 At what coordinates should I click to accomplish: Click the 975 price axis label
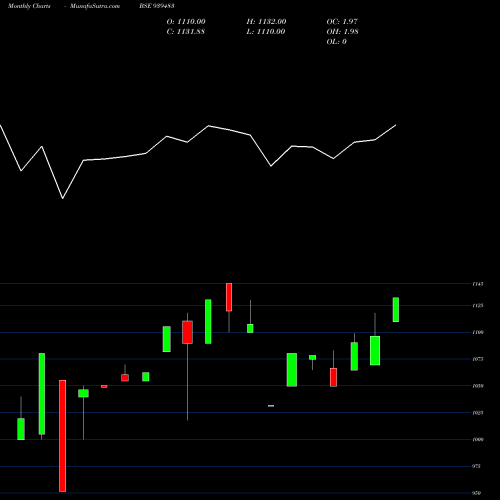[477, 466]
